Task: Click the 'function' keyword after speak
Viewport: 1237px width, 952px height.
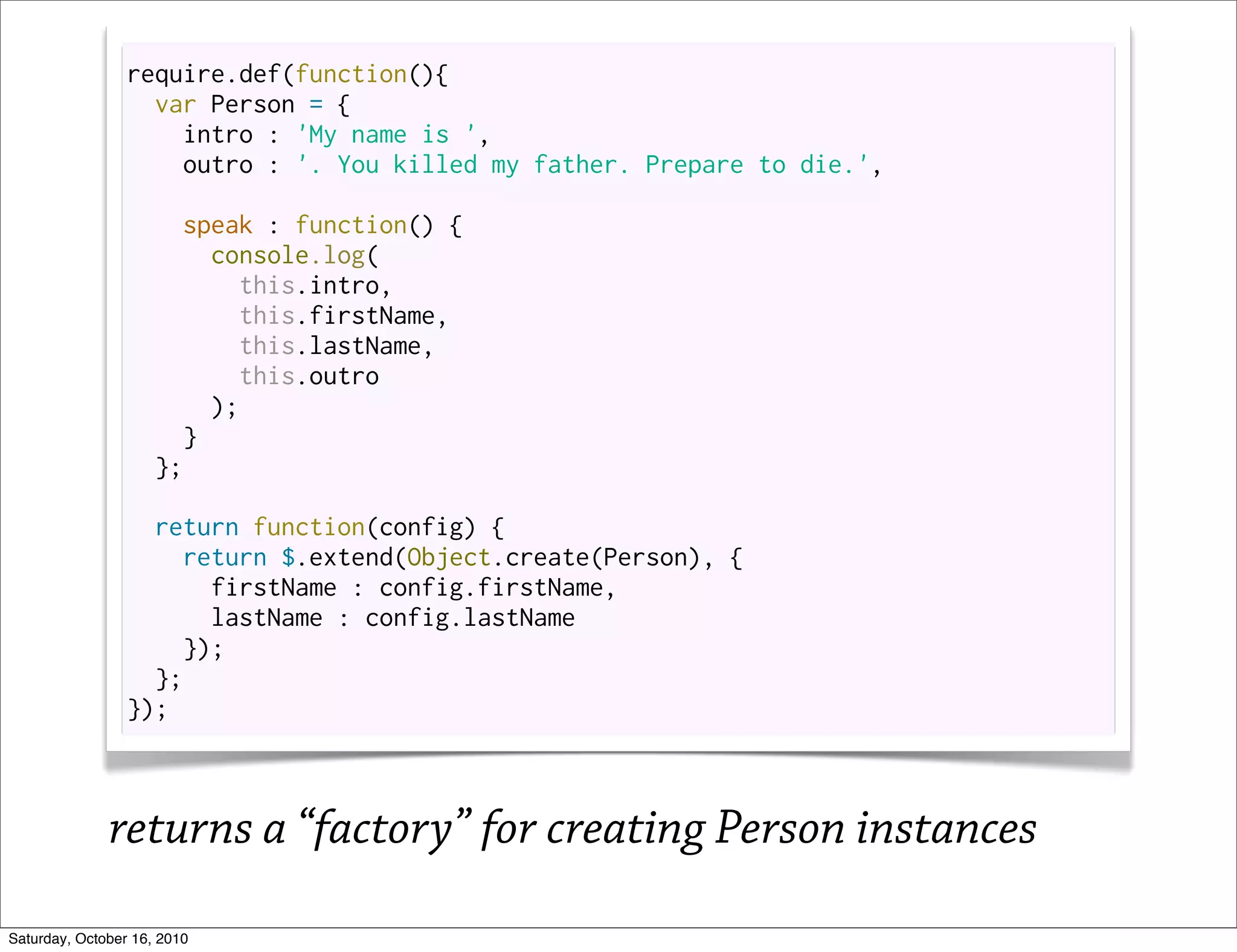Action: [351, 225]
